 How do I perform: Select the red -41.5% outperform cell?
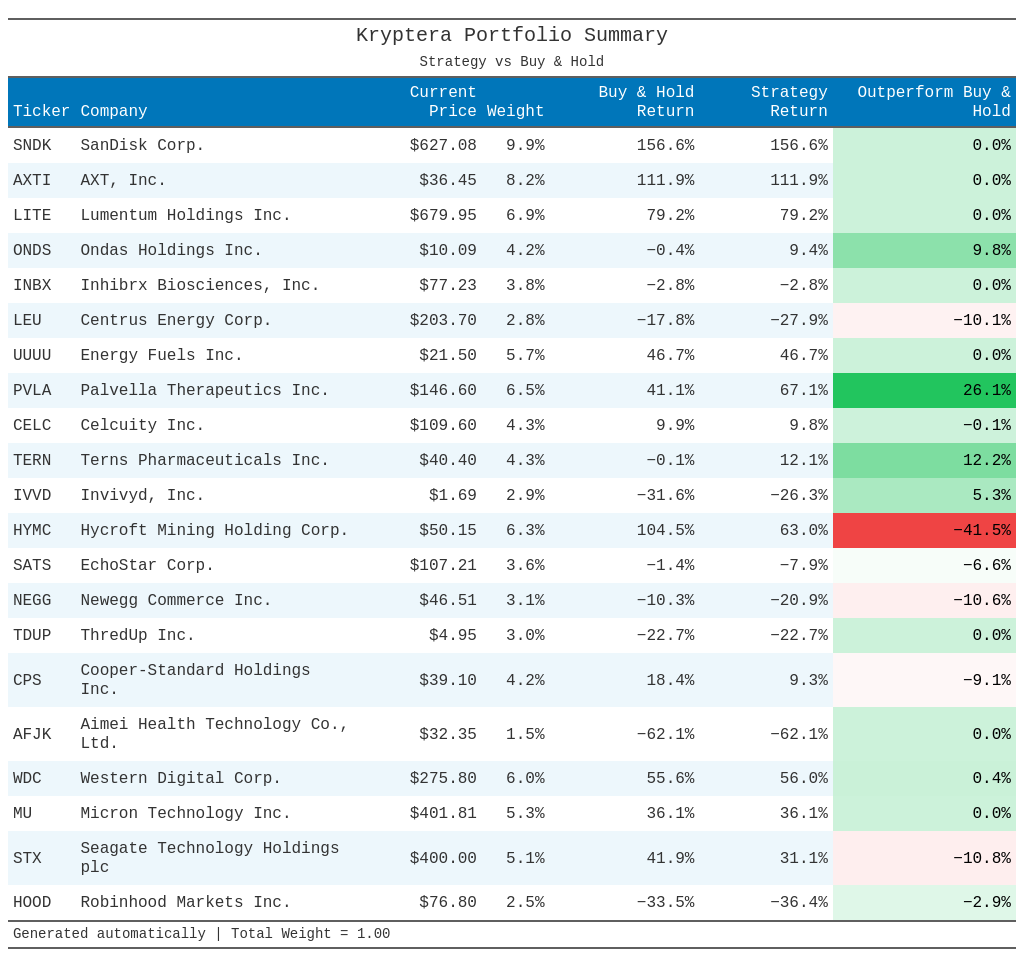924,530
